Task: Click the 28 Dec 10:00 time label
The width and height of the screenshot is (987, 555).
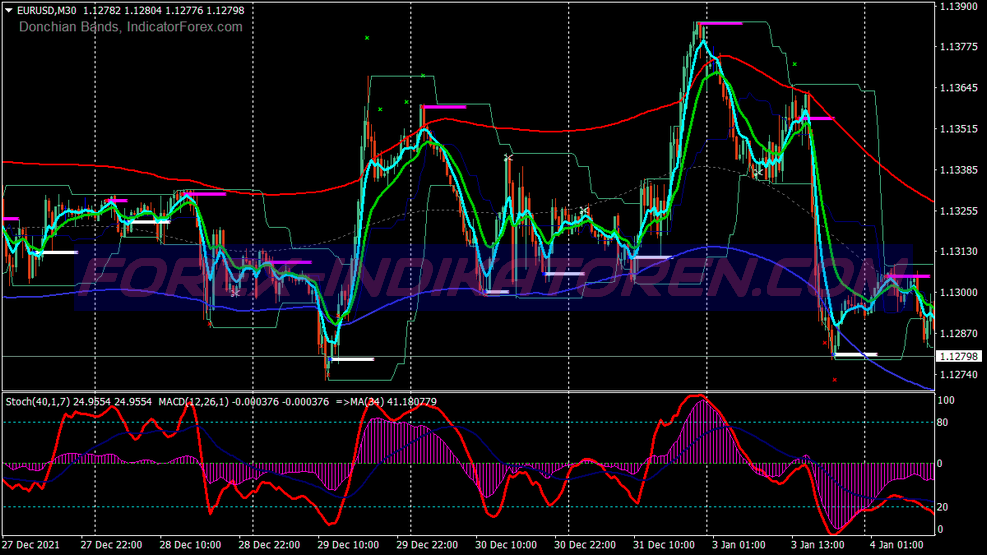Action: coord(190,544)
